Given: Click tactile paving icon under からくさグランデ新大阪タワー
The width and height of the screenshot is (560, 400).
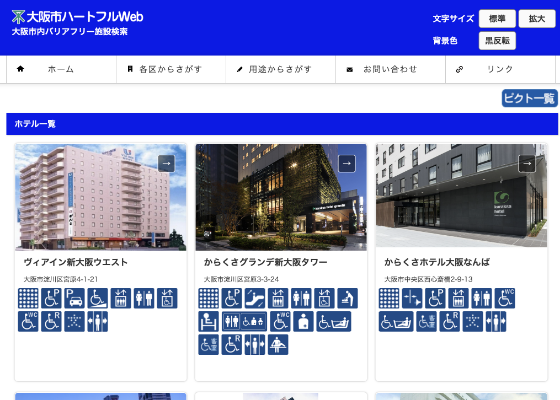Looking at the screenshot, I should 209,298.
